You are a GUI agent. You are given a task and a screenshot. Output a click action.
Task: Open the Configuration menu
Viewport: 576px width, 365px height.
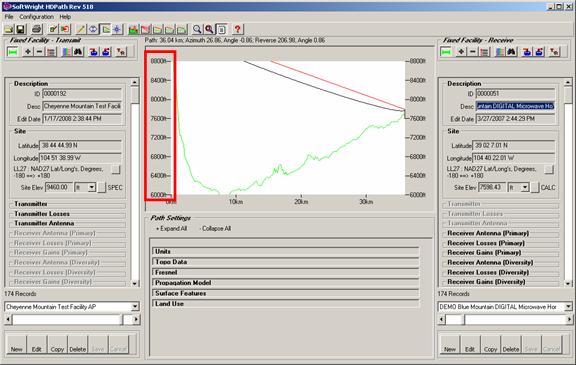click(36, 17)
